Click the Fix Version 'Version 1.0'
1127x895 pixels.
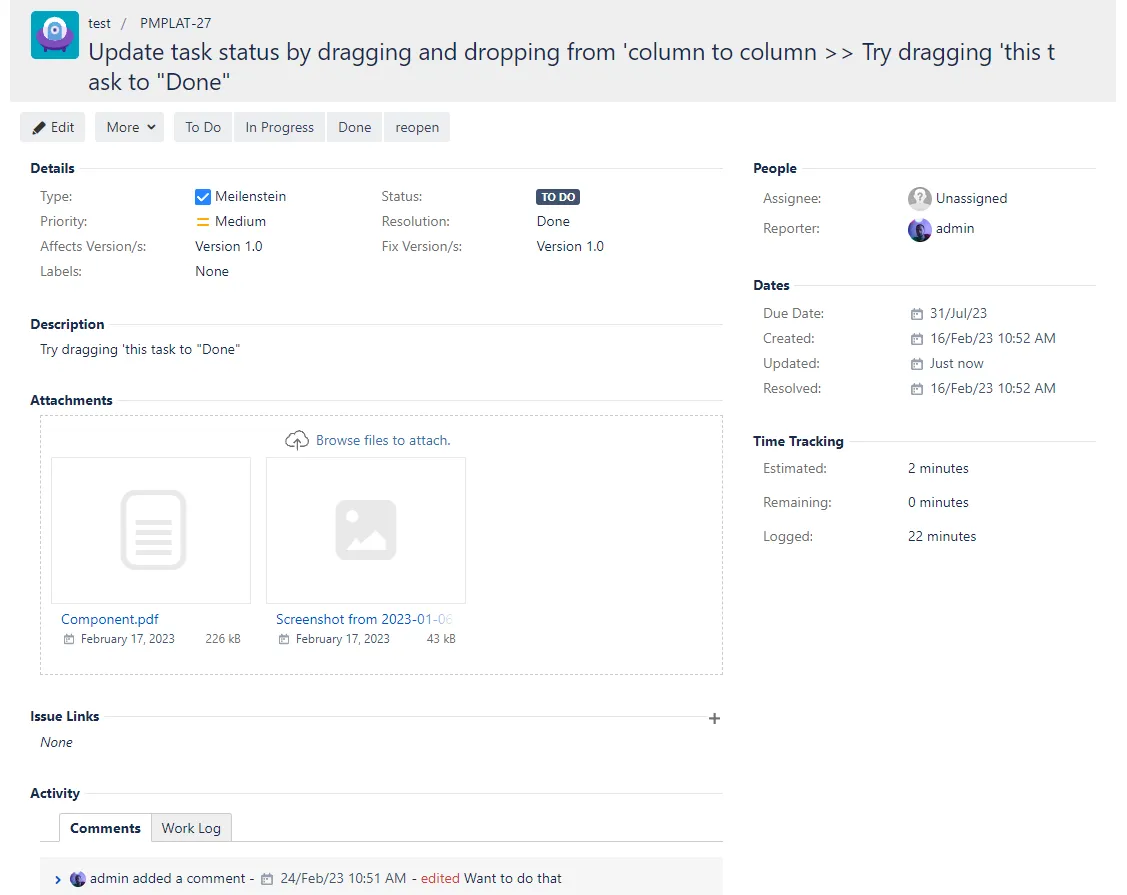tap(570, 247)
